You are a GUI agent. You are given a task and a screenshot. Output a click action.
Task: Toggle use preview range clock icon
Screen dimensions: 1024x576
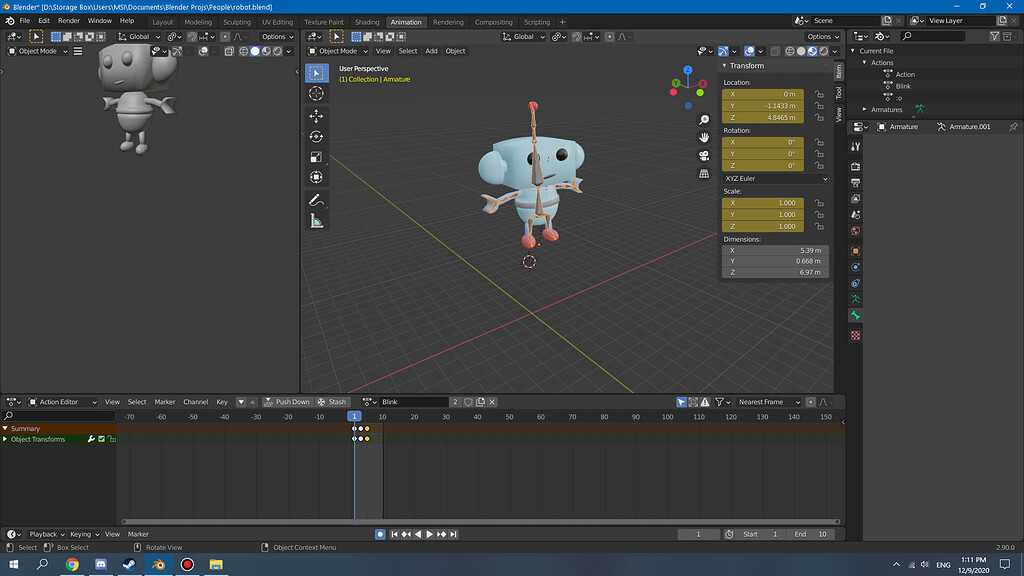[x=729, y=534]
